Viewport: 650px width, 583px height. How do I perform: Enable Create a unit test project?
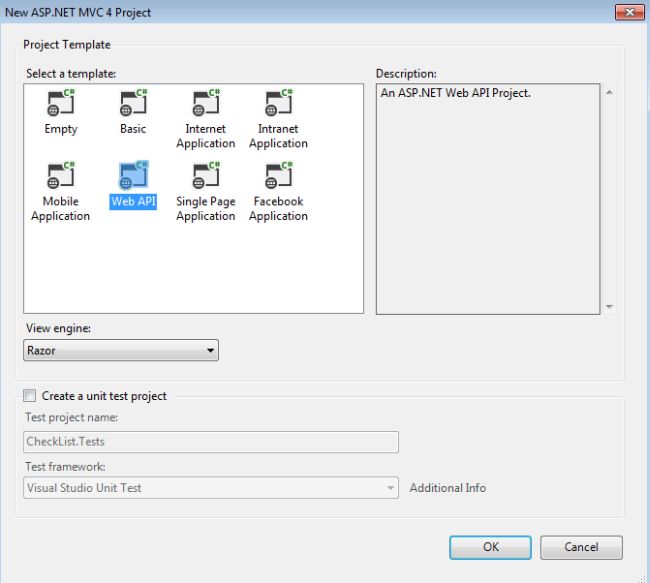tap(30, 396)
